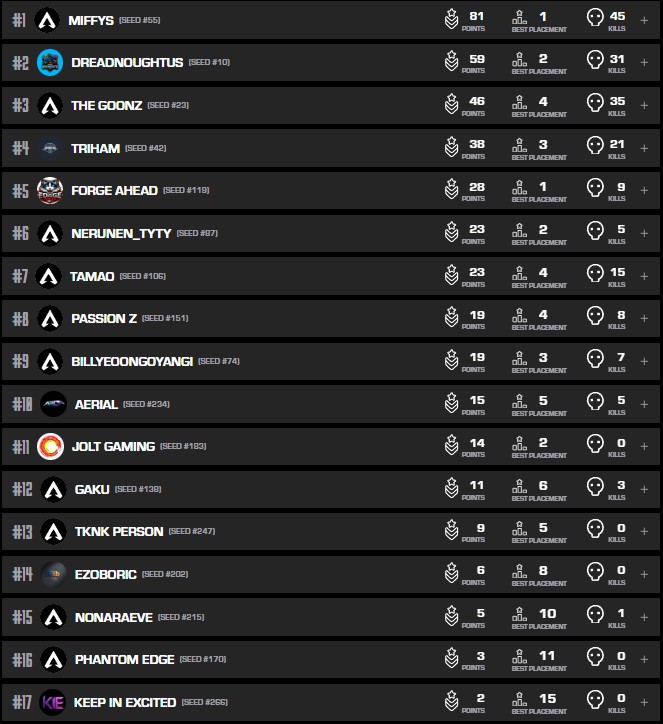Click the Forge Ahead team logo
Viewport: 663px width, 724px height.
(x=50, y=190)
